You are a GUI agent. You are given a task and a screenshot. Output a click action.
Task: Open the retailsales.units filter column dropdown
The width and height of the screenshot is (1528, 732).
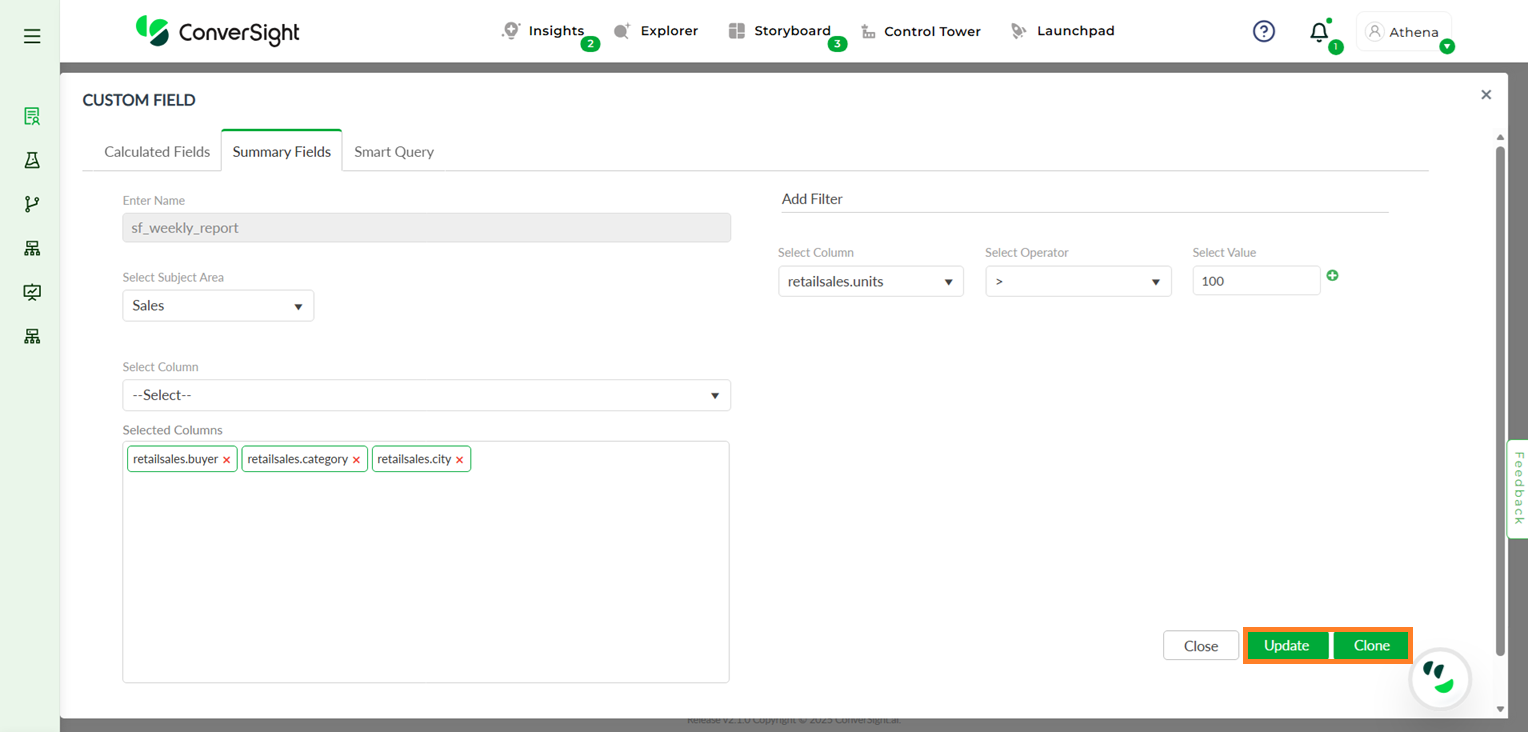870,282
